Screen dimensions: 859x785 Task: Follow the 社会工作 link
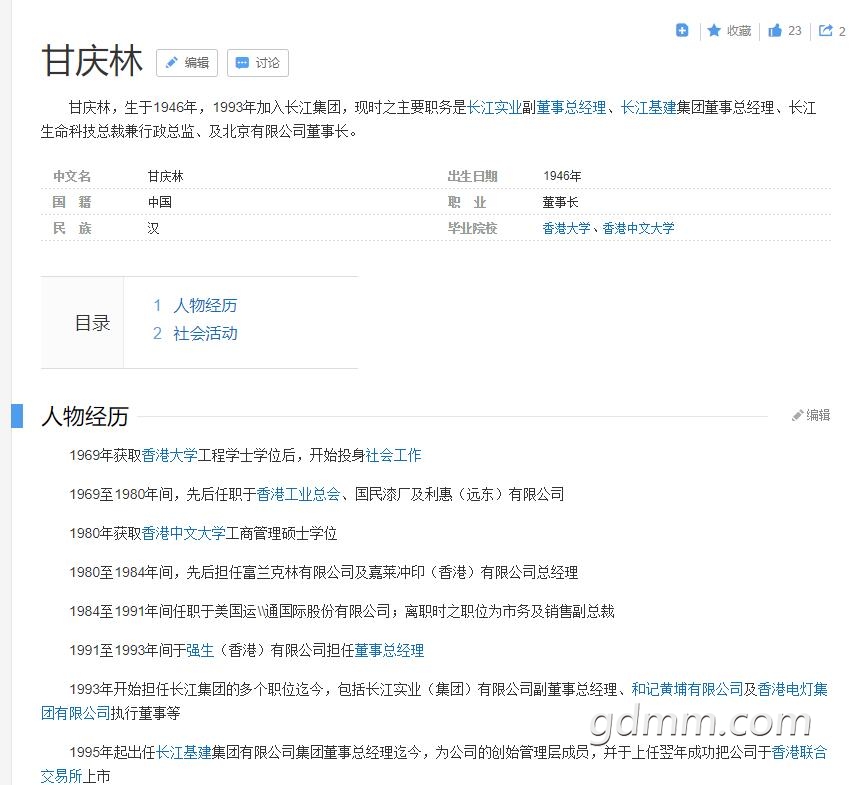[x=393, y=455]
